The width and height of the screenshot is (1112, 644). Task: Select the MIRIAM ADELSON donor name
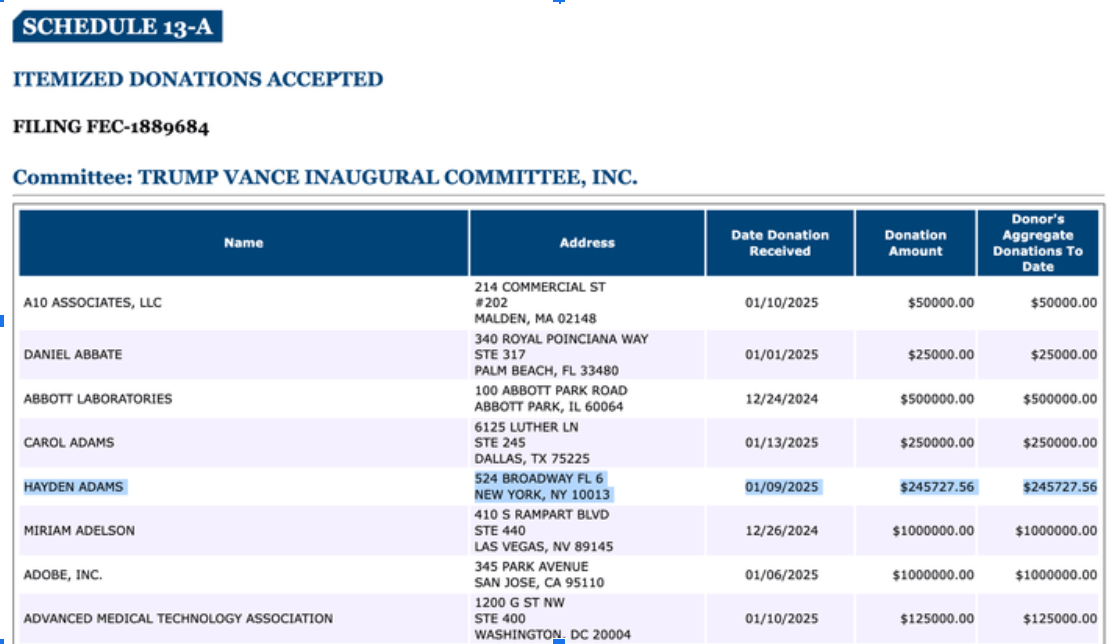coord(79,530)
